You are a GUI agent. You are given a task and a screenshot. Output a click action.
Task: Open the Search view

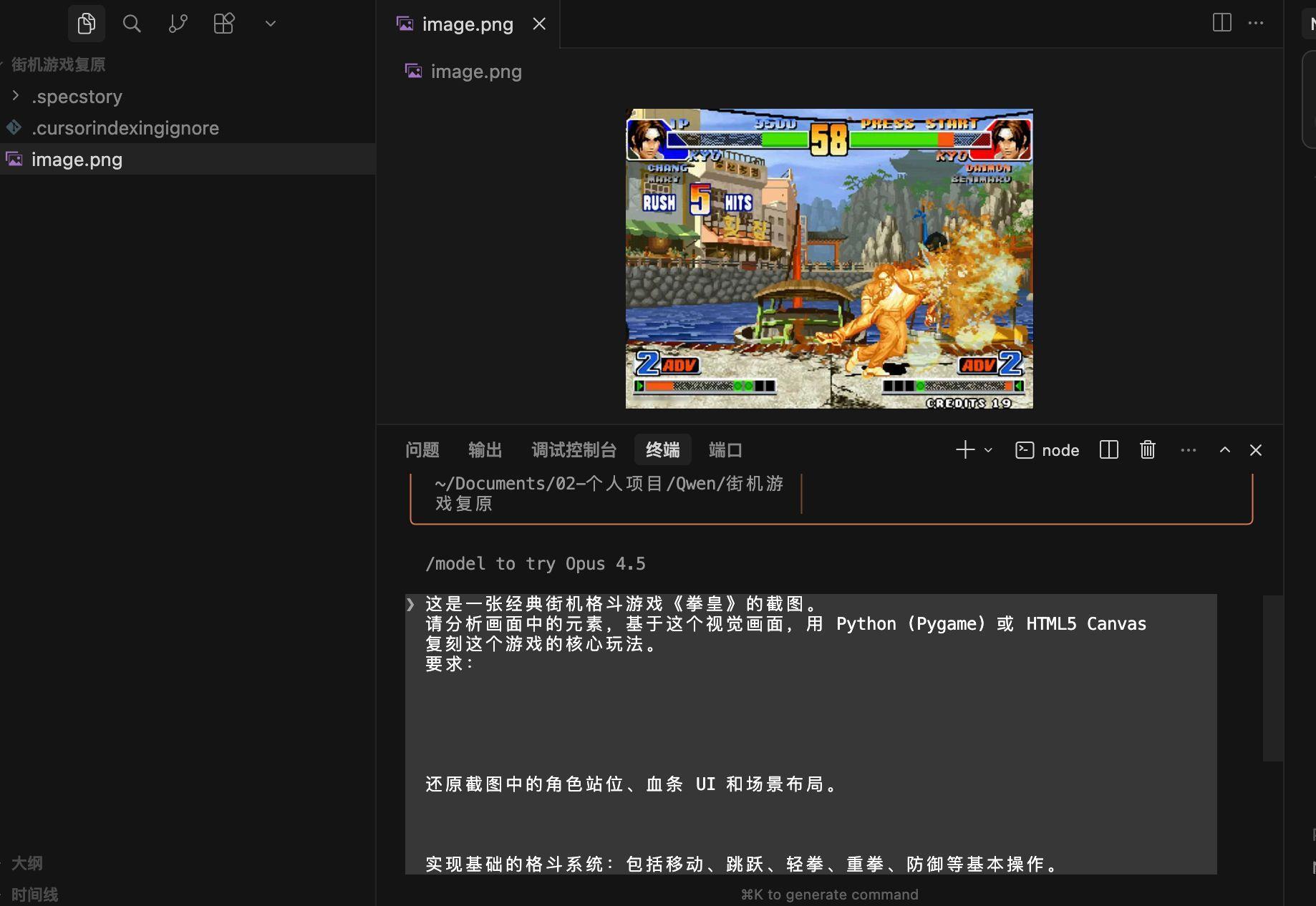click(132, 23)
